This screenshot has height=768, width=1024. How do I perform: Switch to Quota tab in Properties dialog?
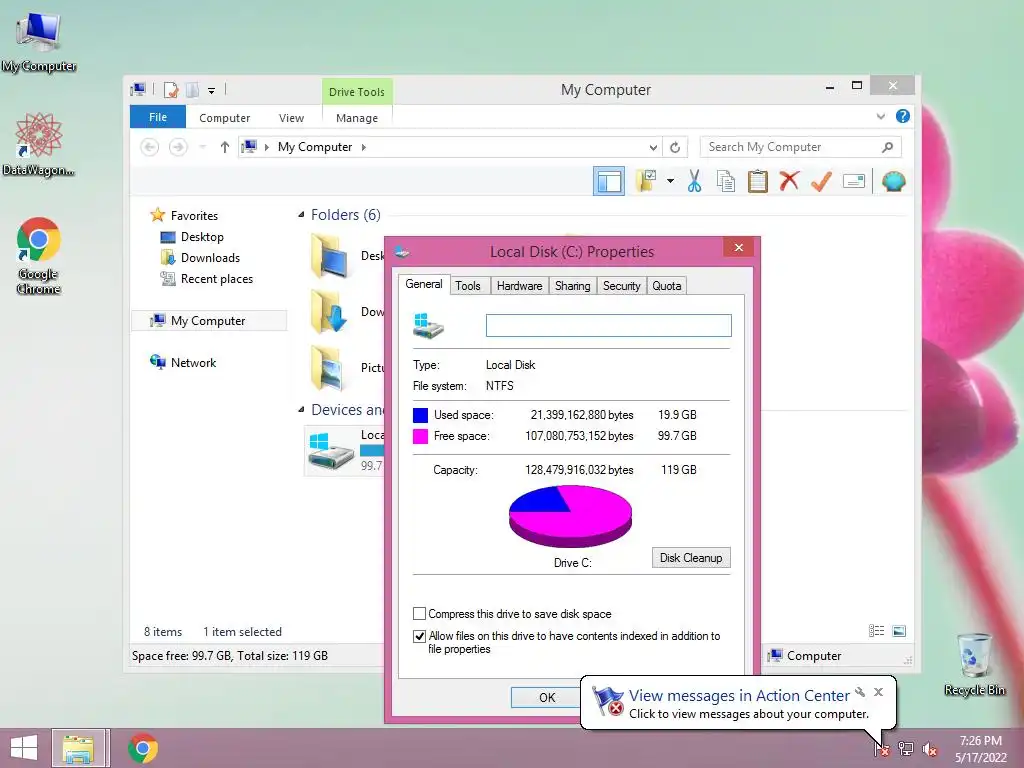(x=666, y=286)
